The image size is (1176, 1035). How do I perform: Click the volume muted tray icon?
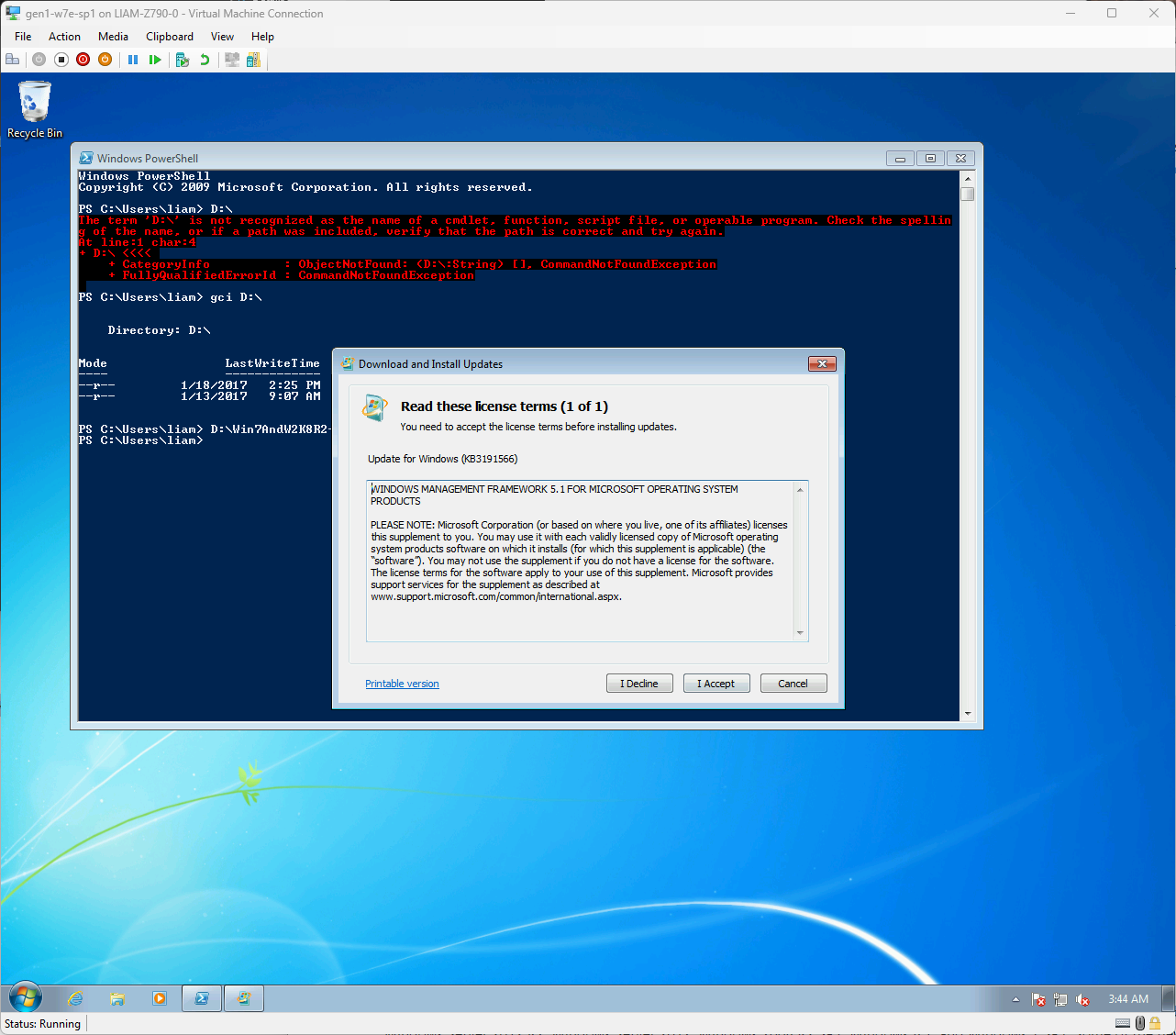click(1082, 999)
